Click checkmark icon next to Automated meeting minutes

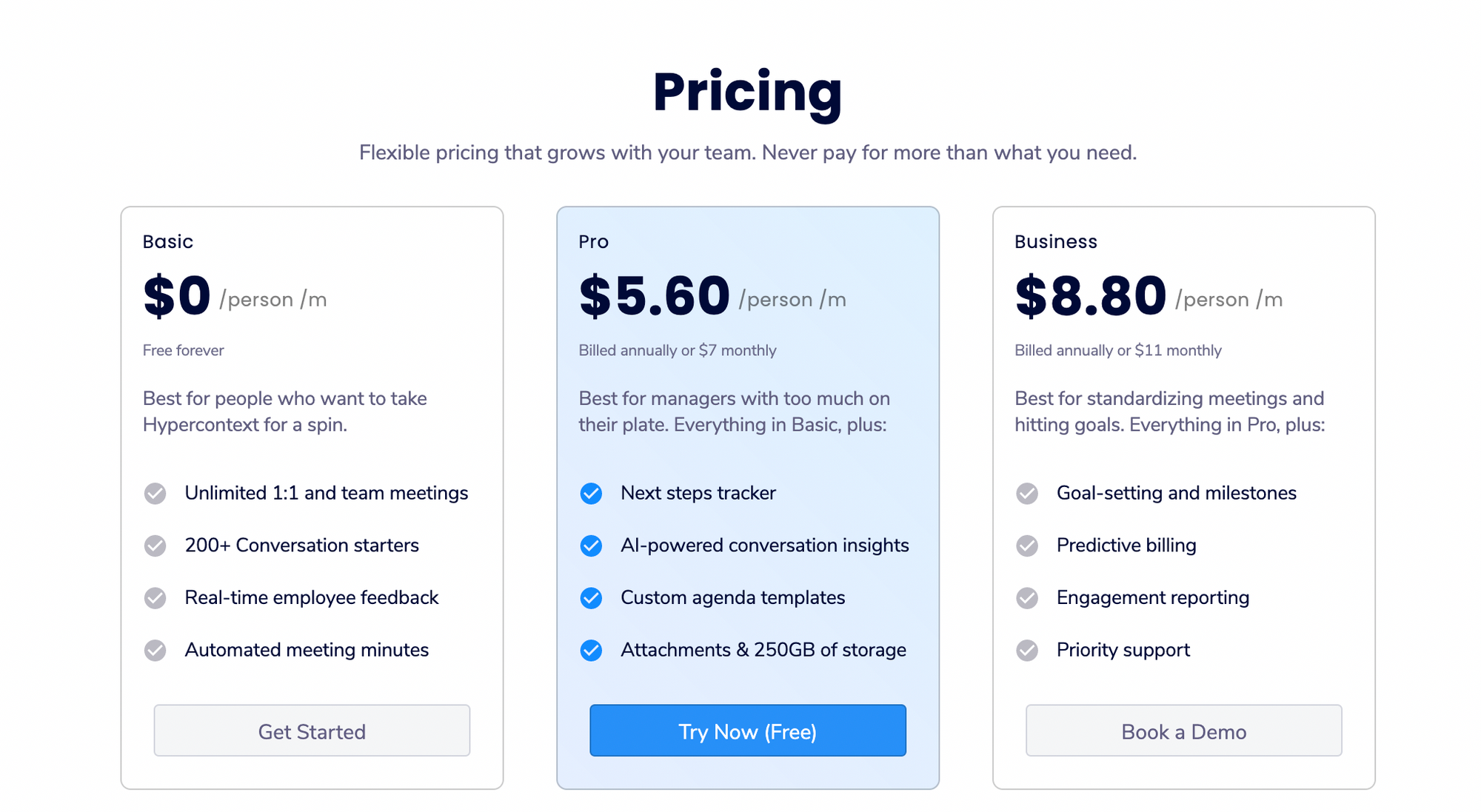(x=155, y=650)
